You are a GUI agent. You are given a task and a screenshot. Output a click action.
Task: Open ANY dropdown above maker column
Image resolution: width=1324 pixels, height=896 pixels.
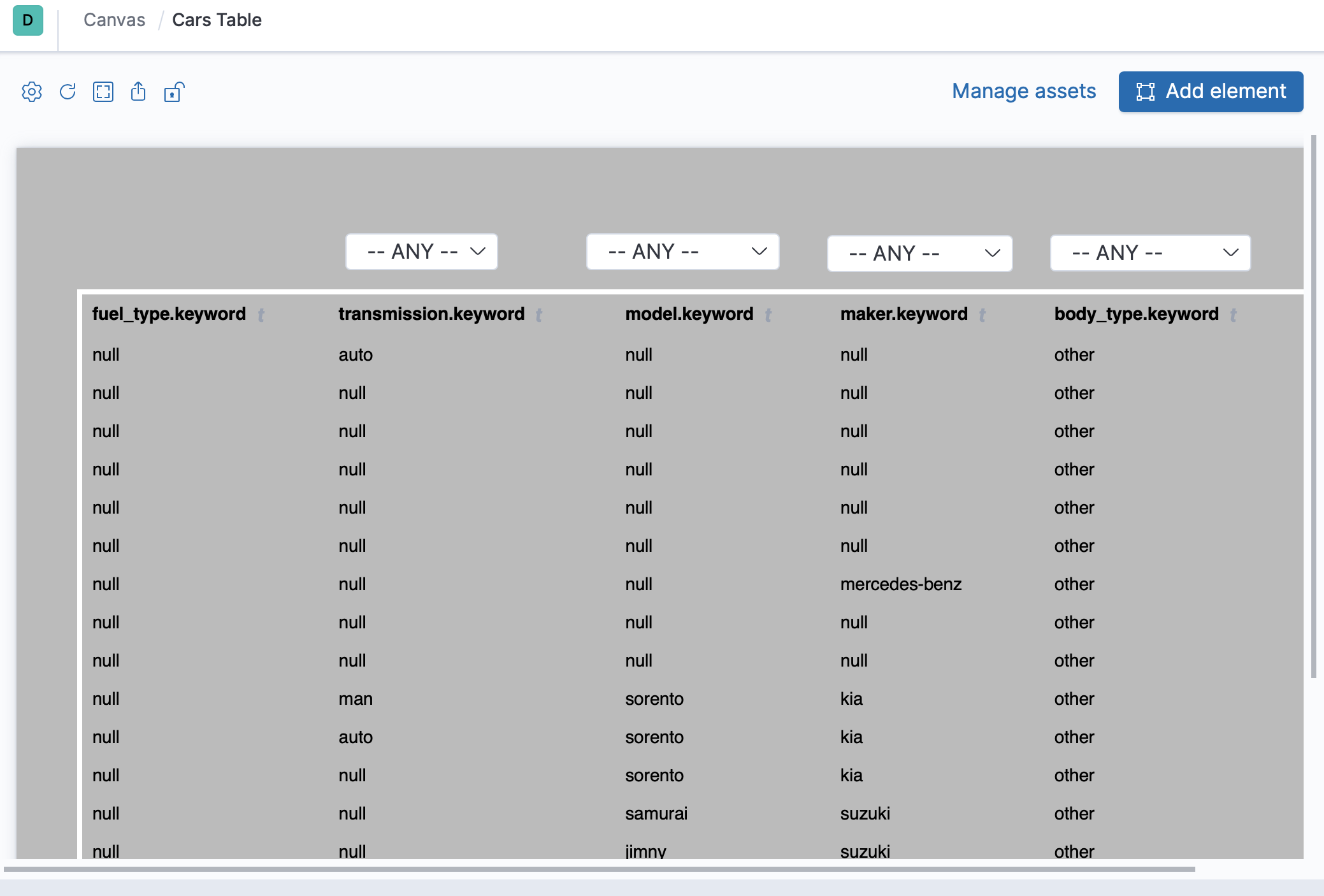tap(919, 254)
